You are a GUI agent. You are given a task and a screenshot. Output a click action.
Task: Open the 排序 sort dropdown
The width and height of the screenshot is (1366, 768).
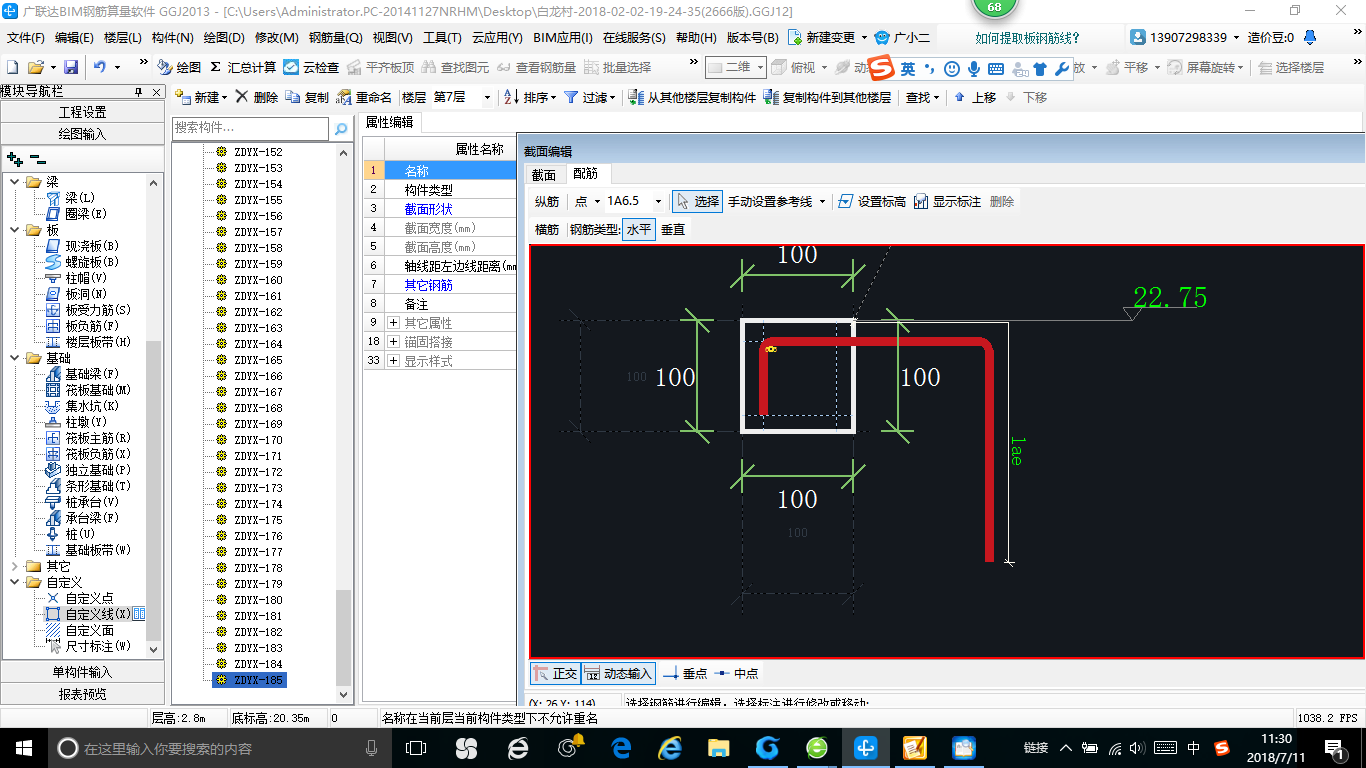coord(530,97)
